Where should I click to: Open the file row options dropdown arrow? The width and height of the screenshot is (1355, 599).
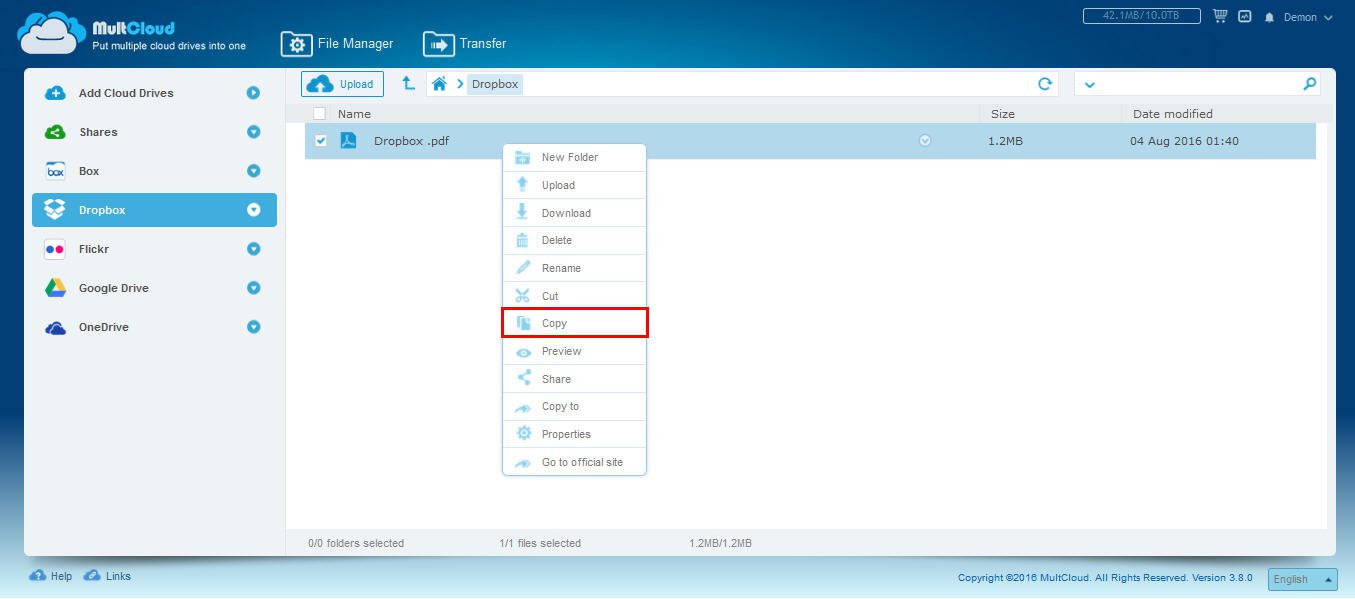pyautogui.click(x=925, y=141)
